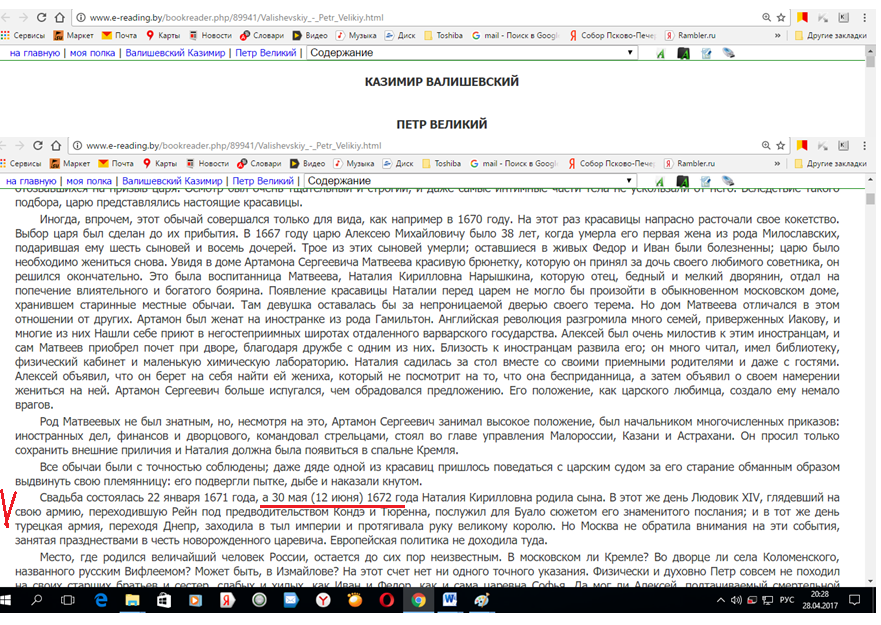Expand the Содержание dropdown in the upper reader bar
Screen dimensions: 881x625
(x=472, y=53)
